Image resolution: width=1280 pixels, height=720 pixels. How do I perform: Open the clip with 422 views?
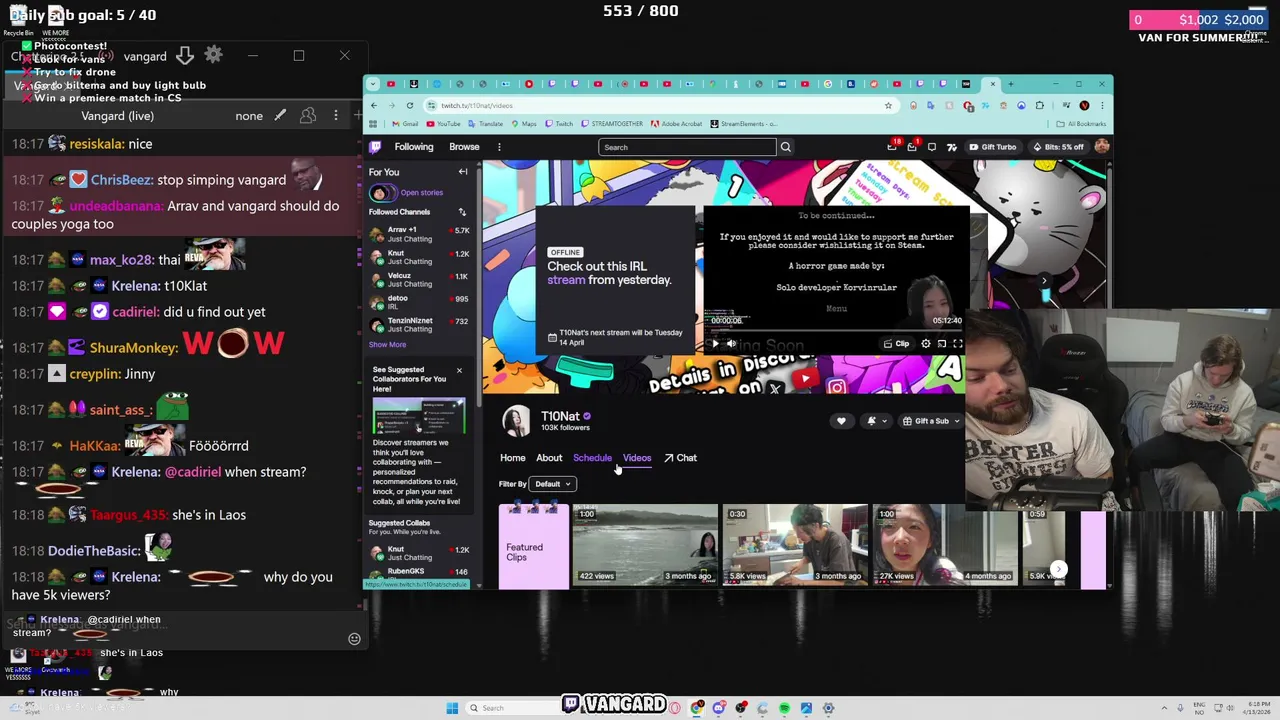(645, 545)
